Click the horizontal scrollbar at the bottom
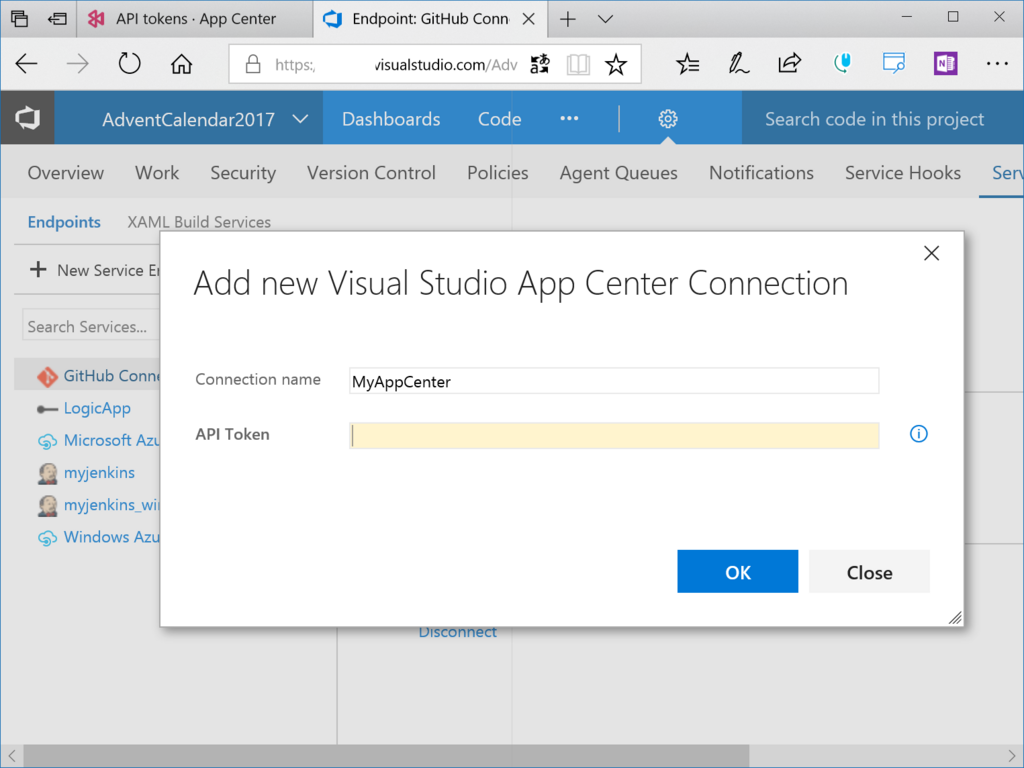1024x768 pixels. [x=385, y=756]
